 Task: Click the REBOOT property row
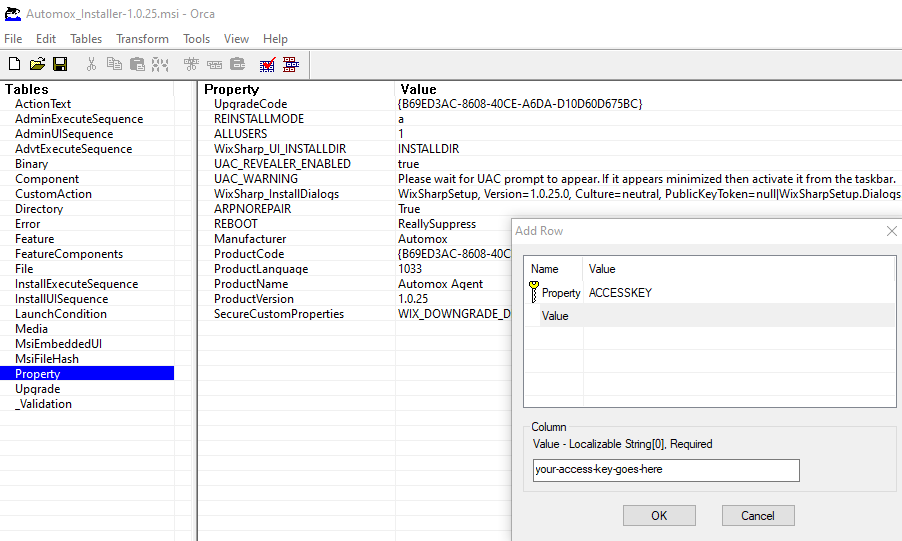tap(236, 223)
